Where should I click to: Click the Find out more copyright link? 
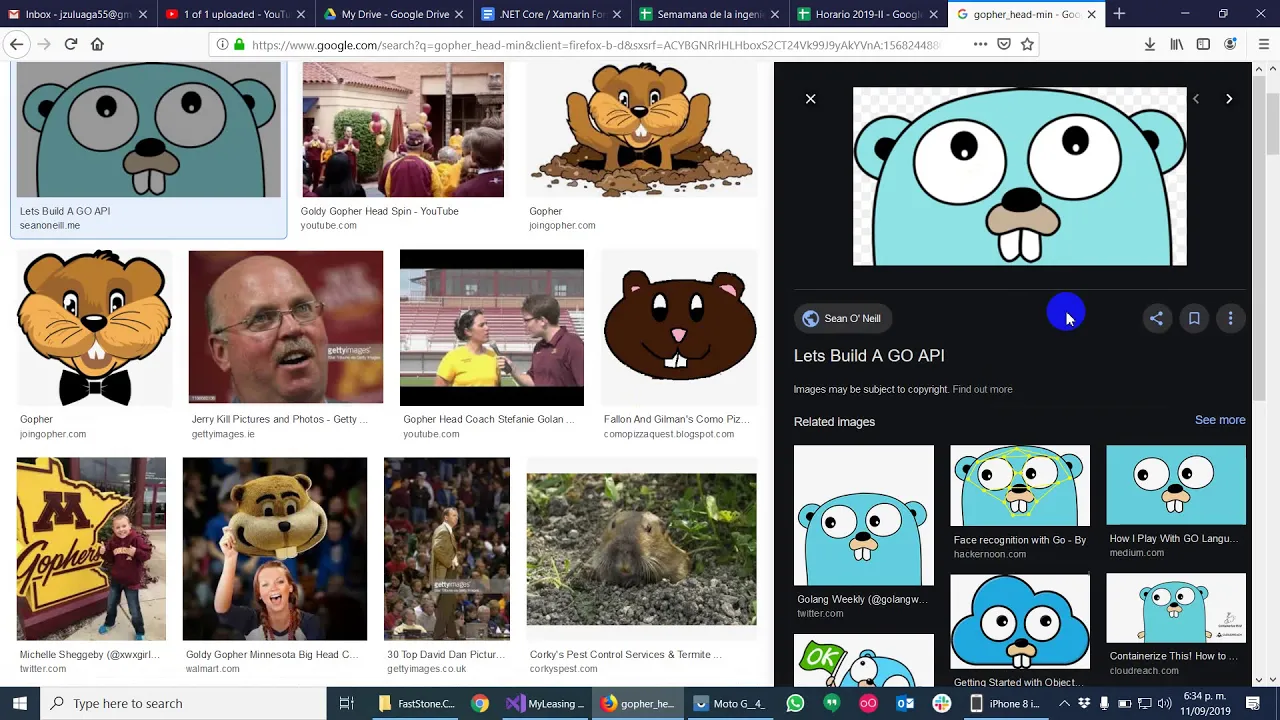(x=982, y=389)
